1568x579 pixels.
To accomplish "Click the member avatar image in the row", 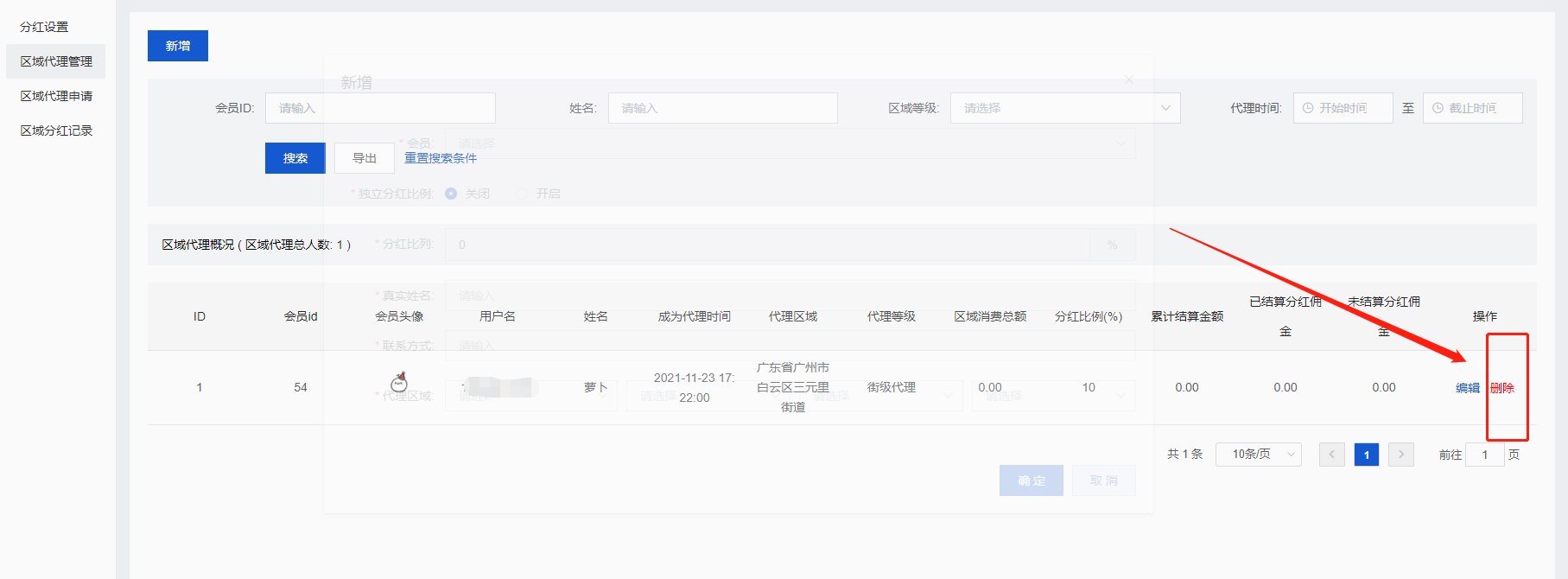I will (x=399, y=382).
